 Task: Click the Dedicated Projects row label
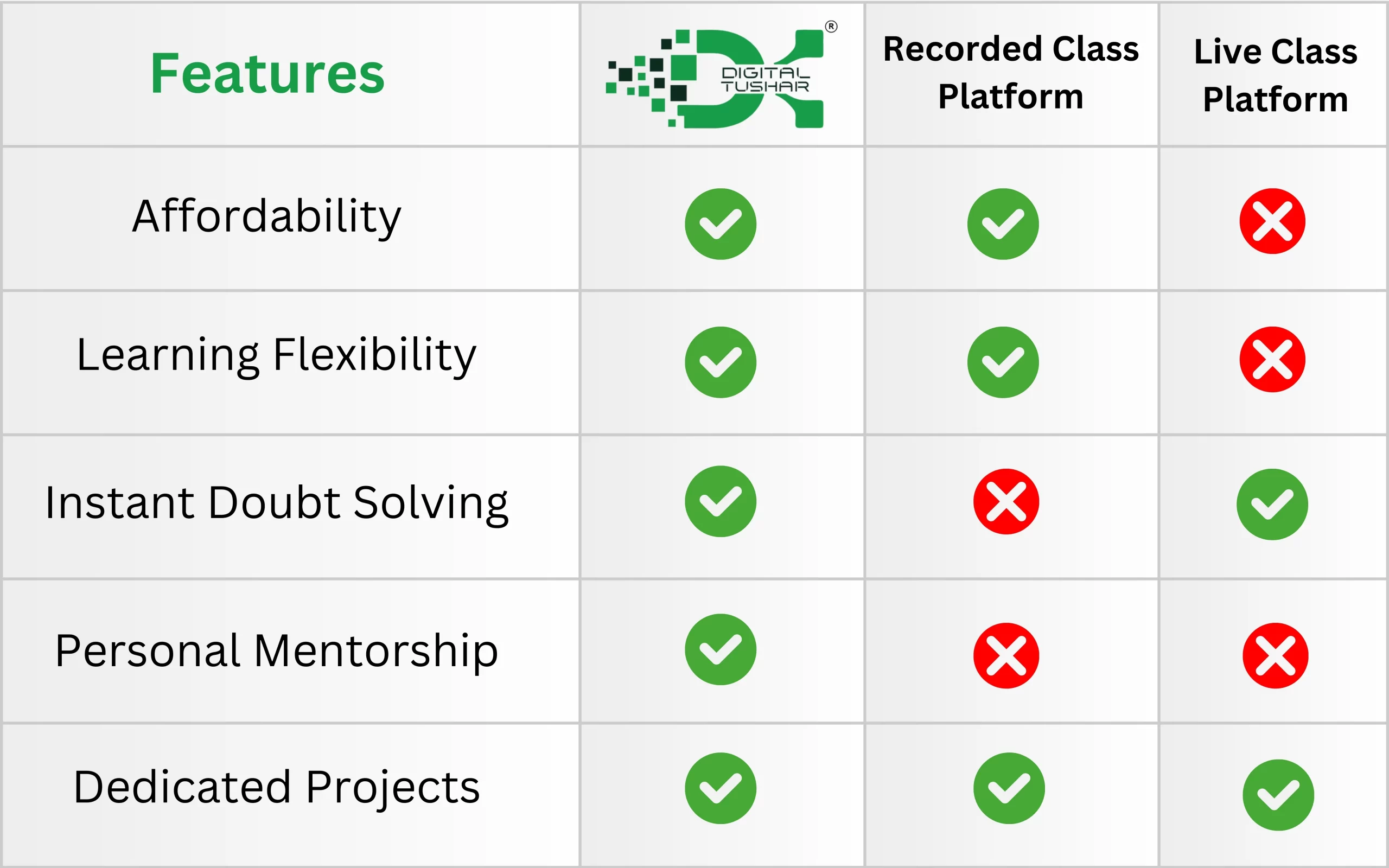pos(277,788)
